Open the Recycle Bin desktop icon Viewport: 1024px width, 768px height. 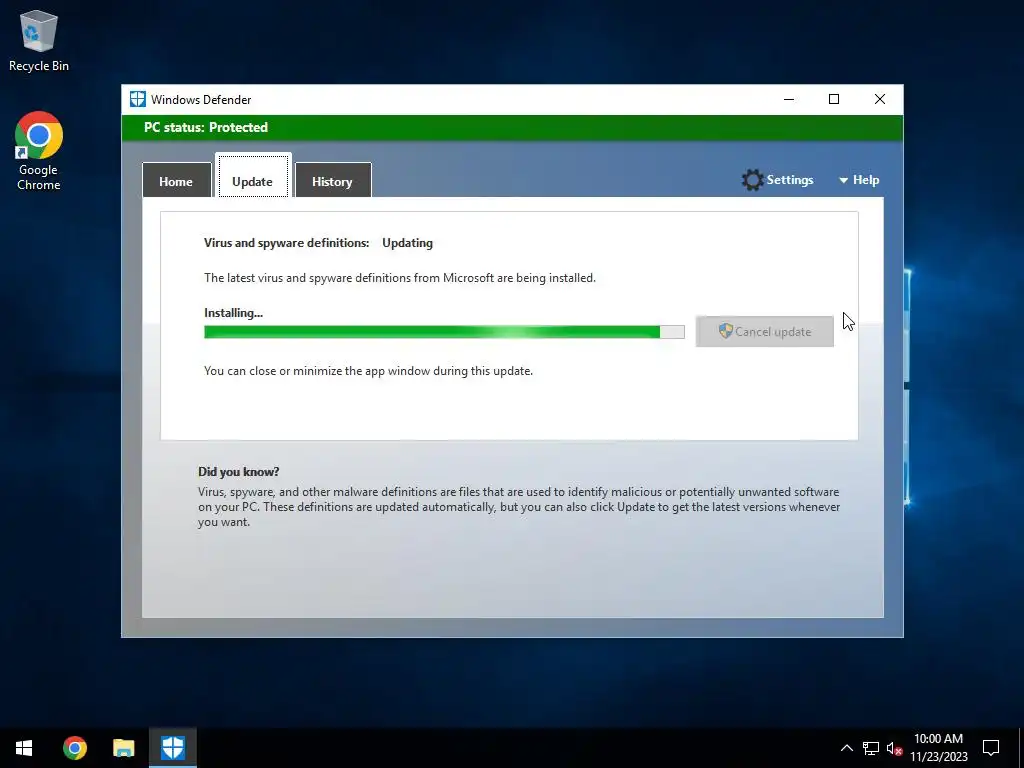click(x=39, y=40)
